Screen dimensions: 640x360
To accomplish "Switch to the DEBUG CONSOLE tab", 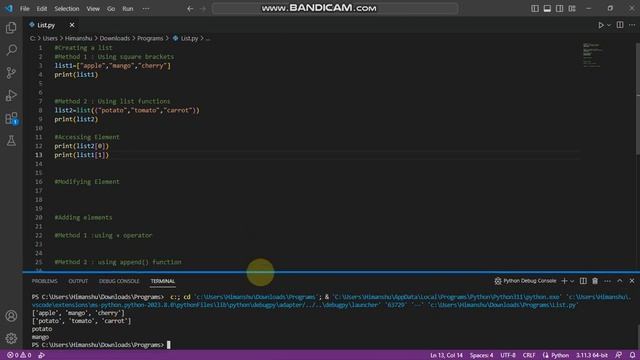I will pos(119,281).
